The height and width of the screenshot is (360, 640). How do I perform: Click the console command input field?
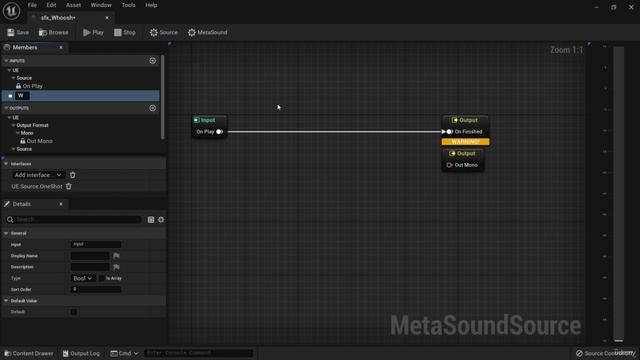[x=198, y=353]
